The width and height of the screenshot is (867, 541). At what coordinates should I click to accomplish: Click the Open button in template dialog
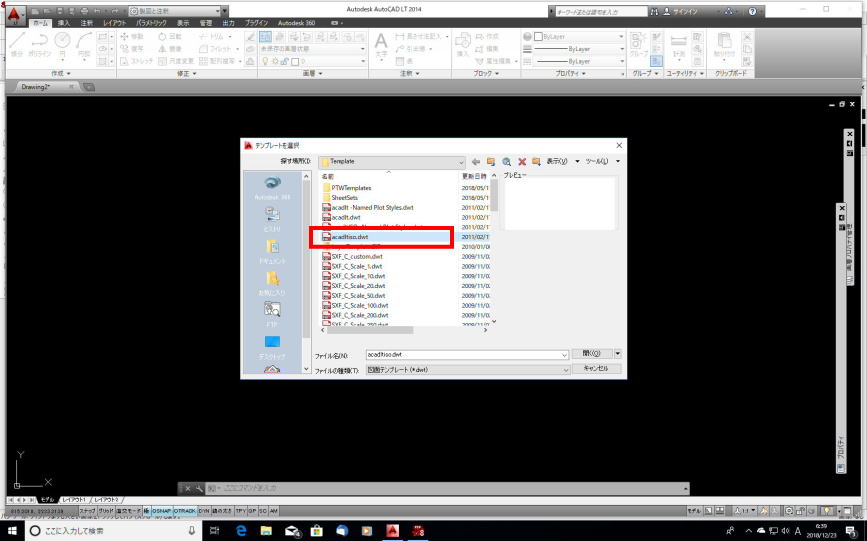[x=591, y=353]
